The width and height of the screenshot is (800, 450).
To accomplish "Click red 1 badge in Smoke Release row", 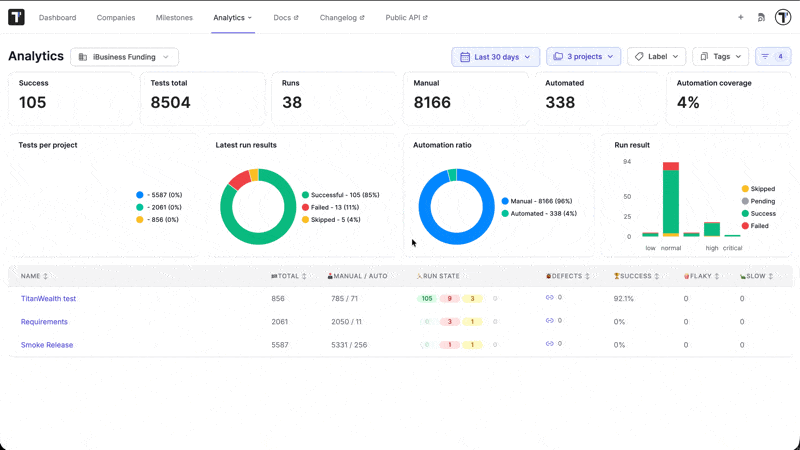I will (449, 345).
